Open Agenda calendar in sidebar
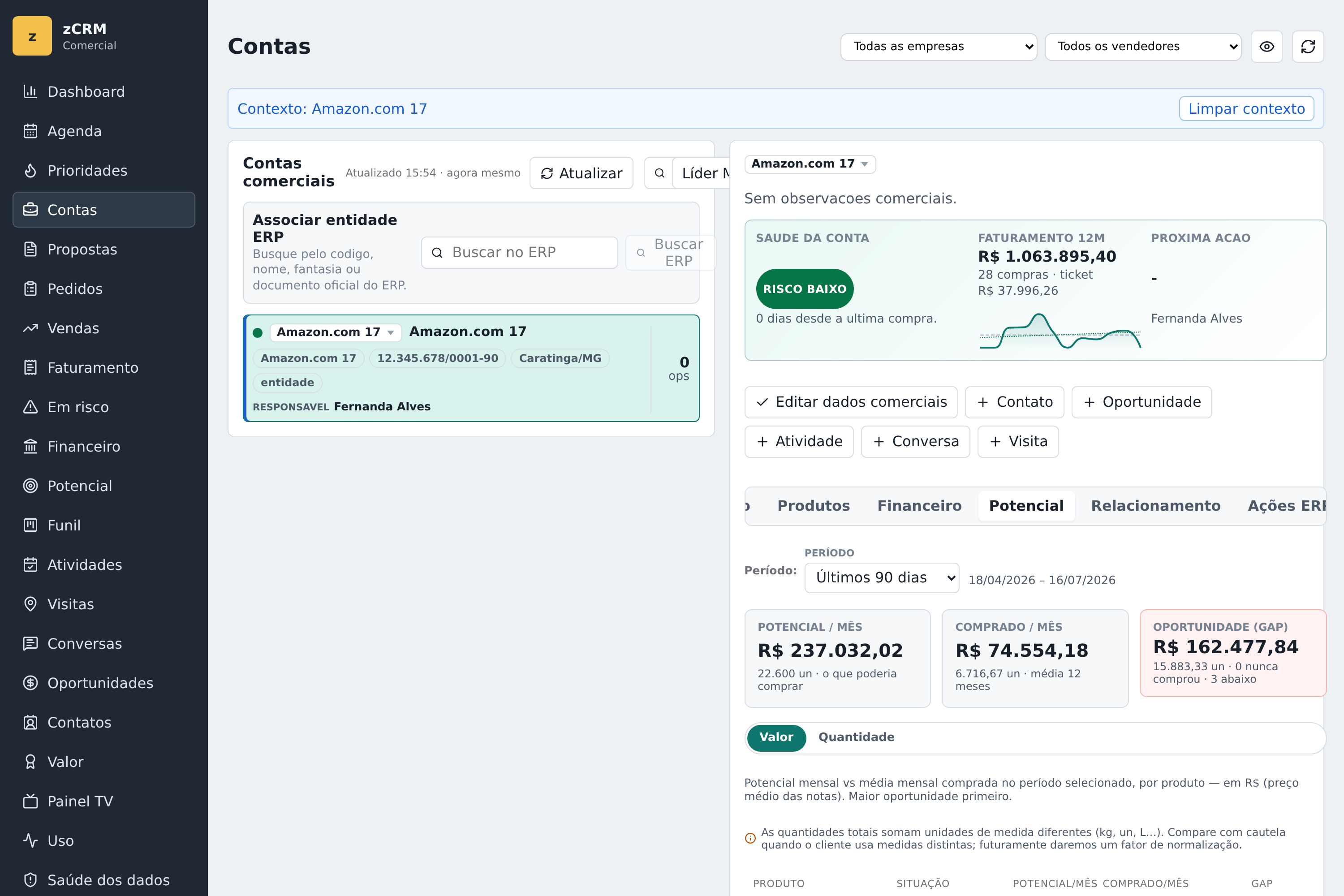The width and height of the screenshot is (1344, 896). click(103, 131)
